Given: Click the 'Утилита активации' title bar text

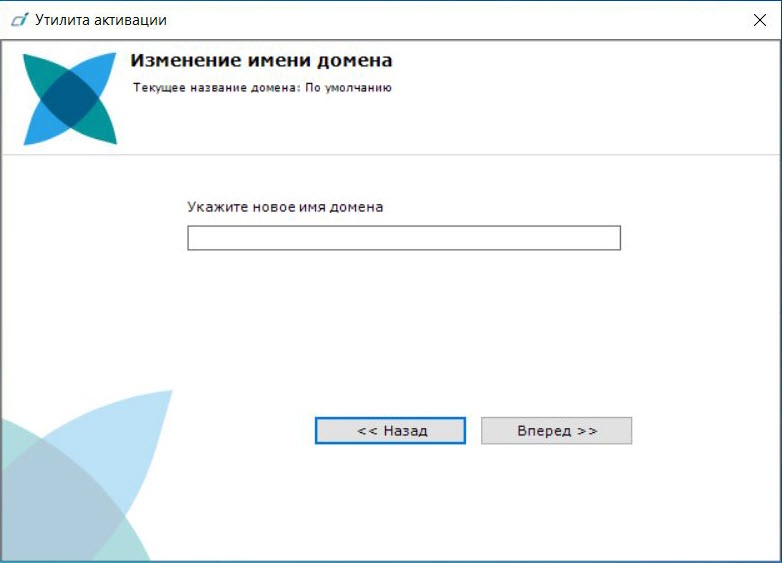Looking at the screenshot, I should tap(100, 20).
